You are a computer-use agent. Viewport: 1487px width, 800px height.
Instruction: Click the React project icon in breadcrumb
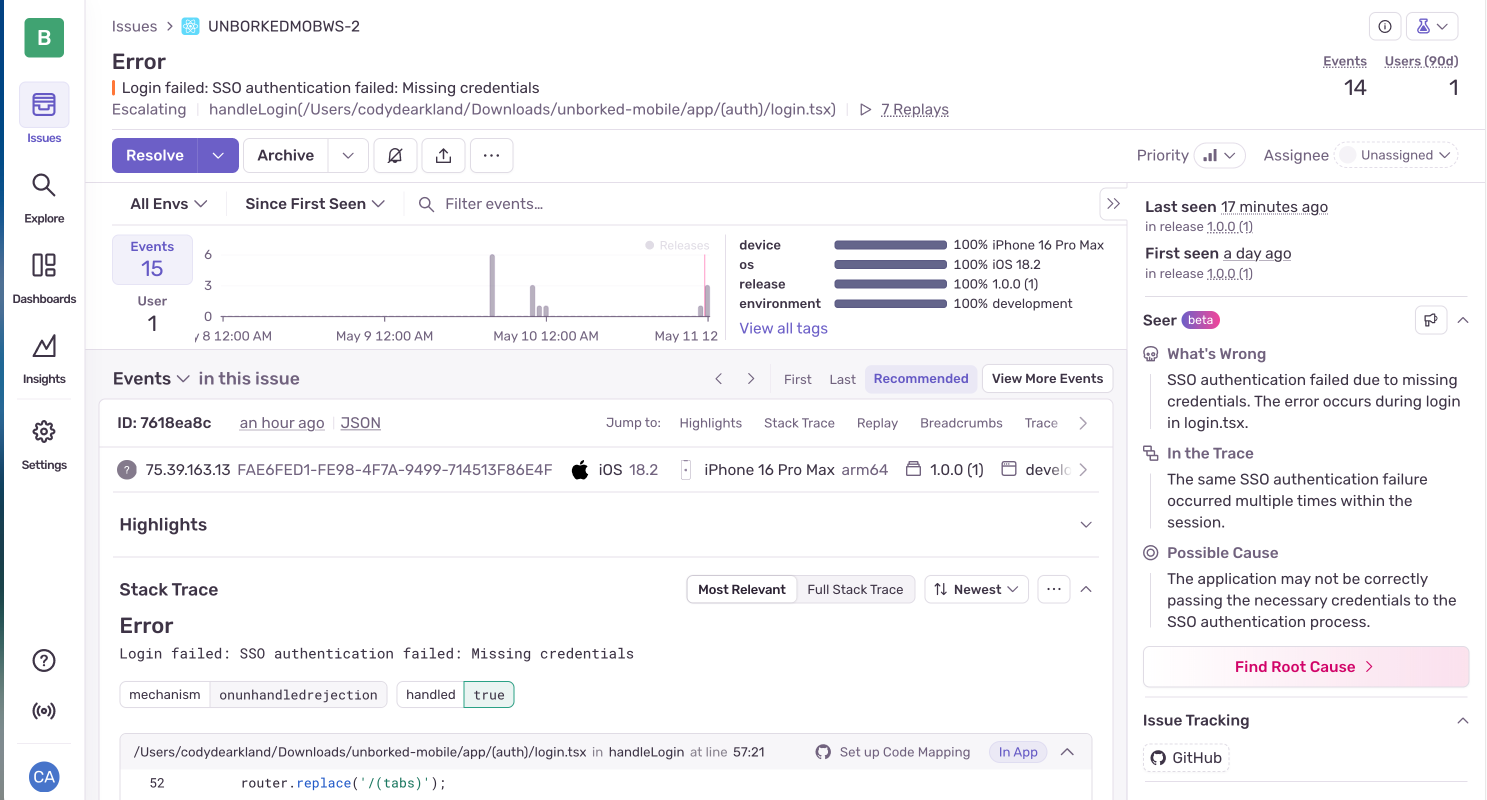coord(190,27)
